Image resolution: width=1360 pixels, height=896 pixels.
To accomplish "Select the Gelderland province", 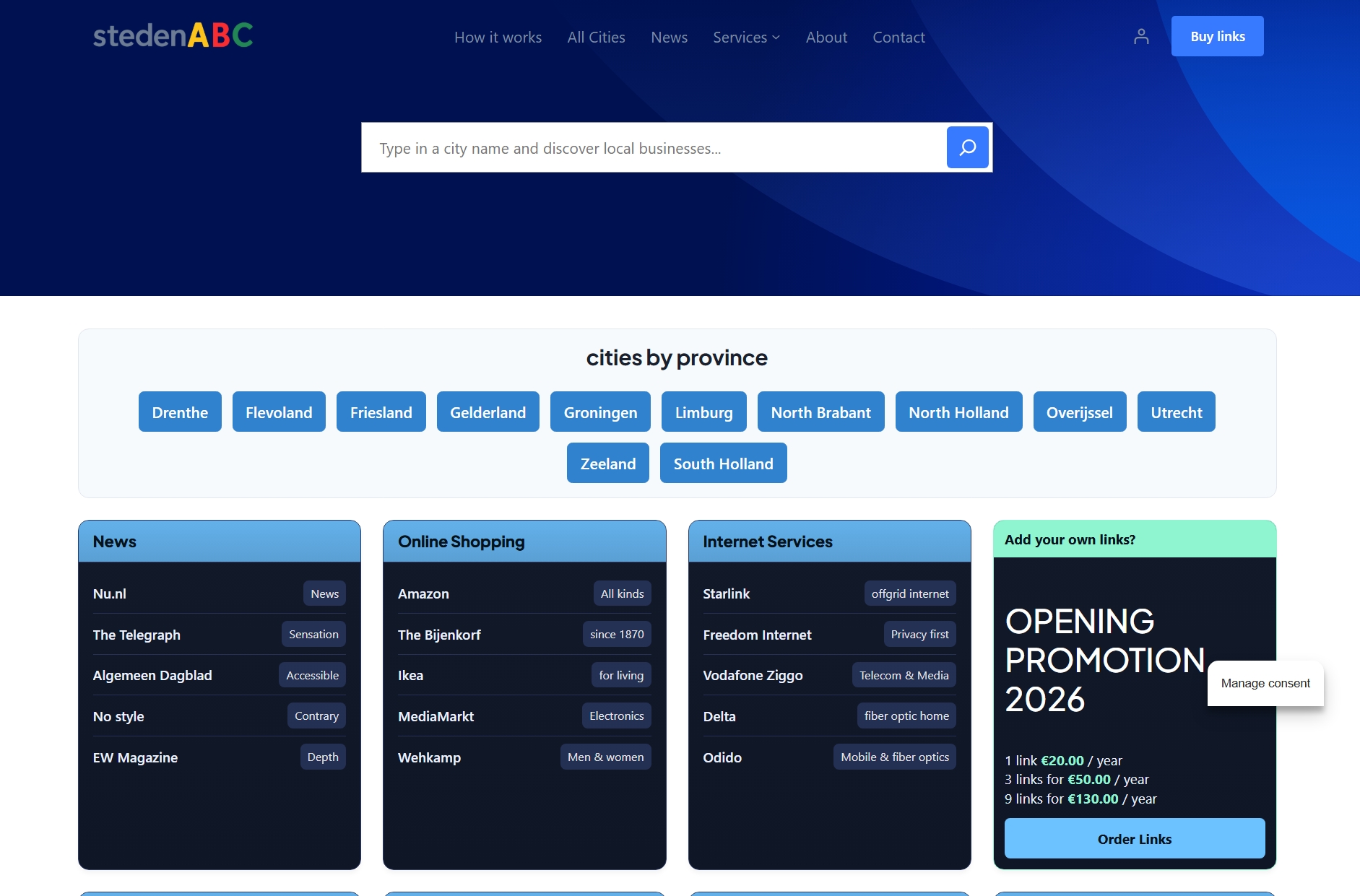I will [488, 412].
